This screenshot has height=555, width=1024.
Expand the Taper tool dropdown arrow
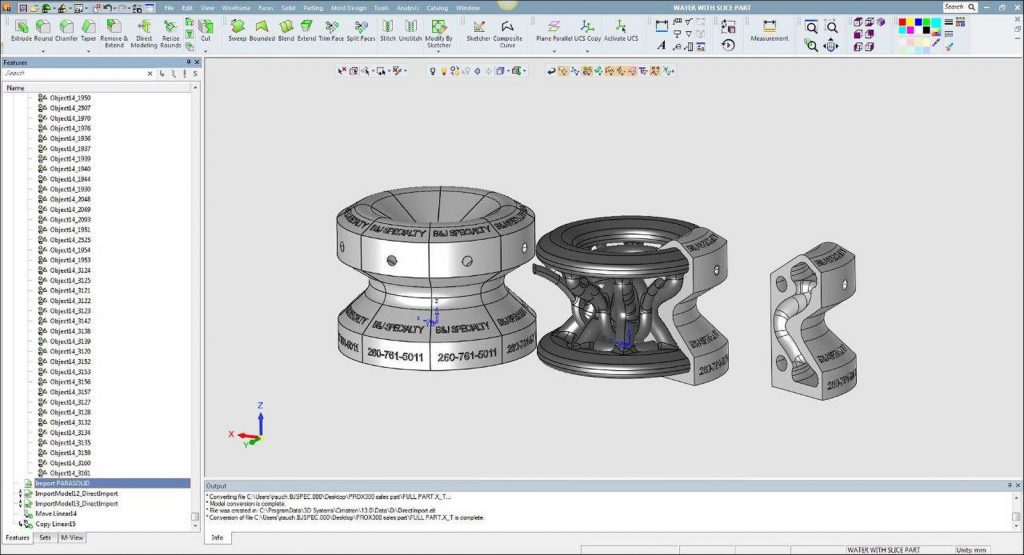coord(88,51)
